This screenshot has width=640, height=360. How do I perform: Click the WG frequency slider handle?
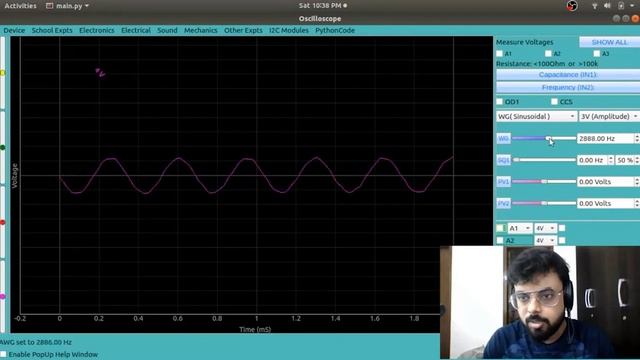click(x=549, y=138)
